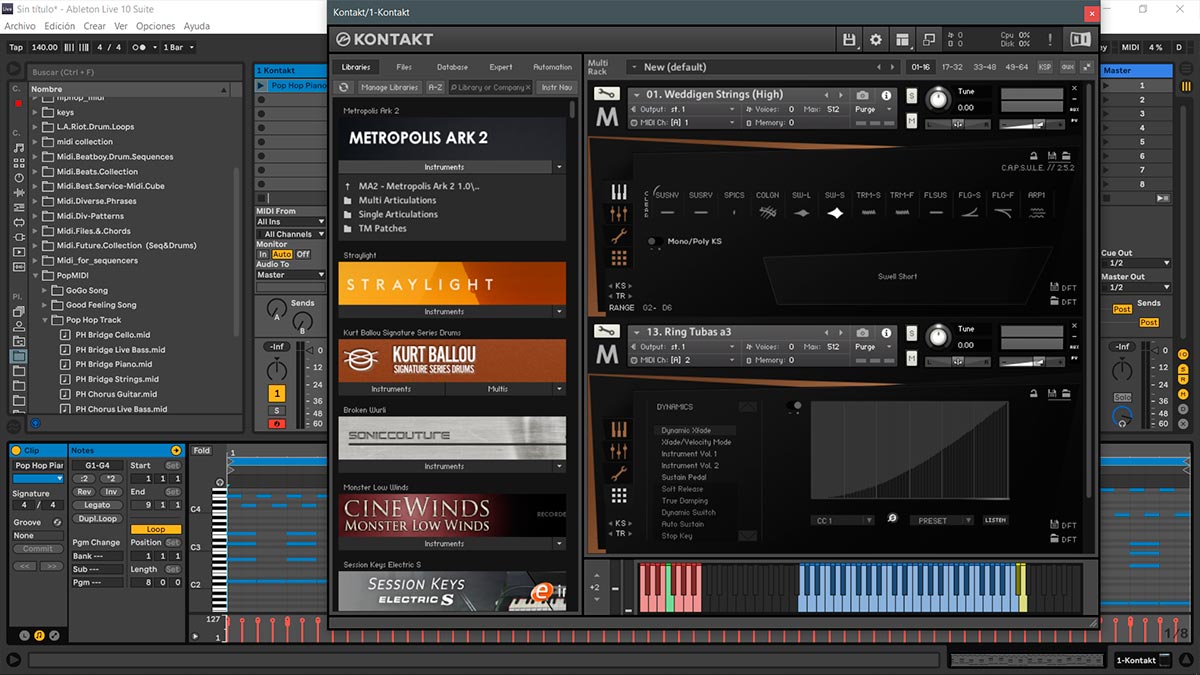Open the Purge dropdown for Weddigen Strings

point(870,109)
